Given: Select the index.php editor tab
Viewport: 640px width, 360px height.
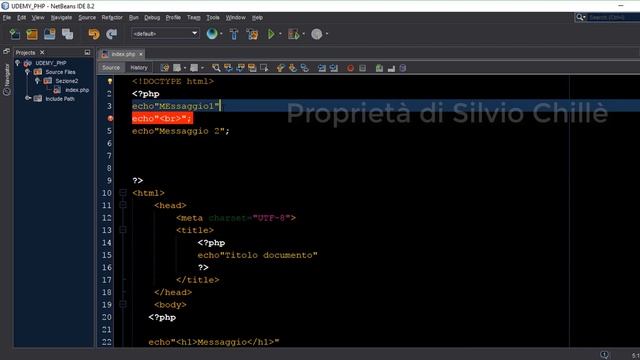Looking at the screenshot, I should 122,54.
